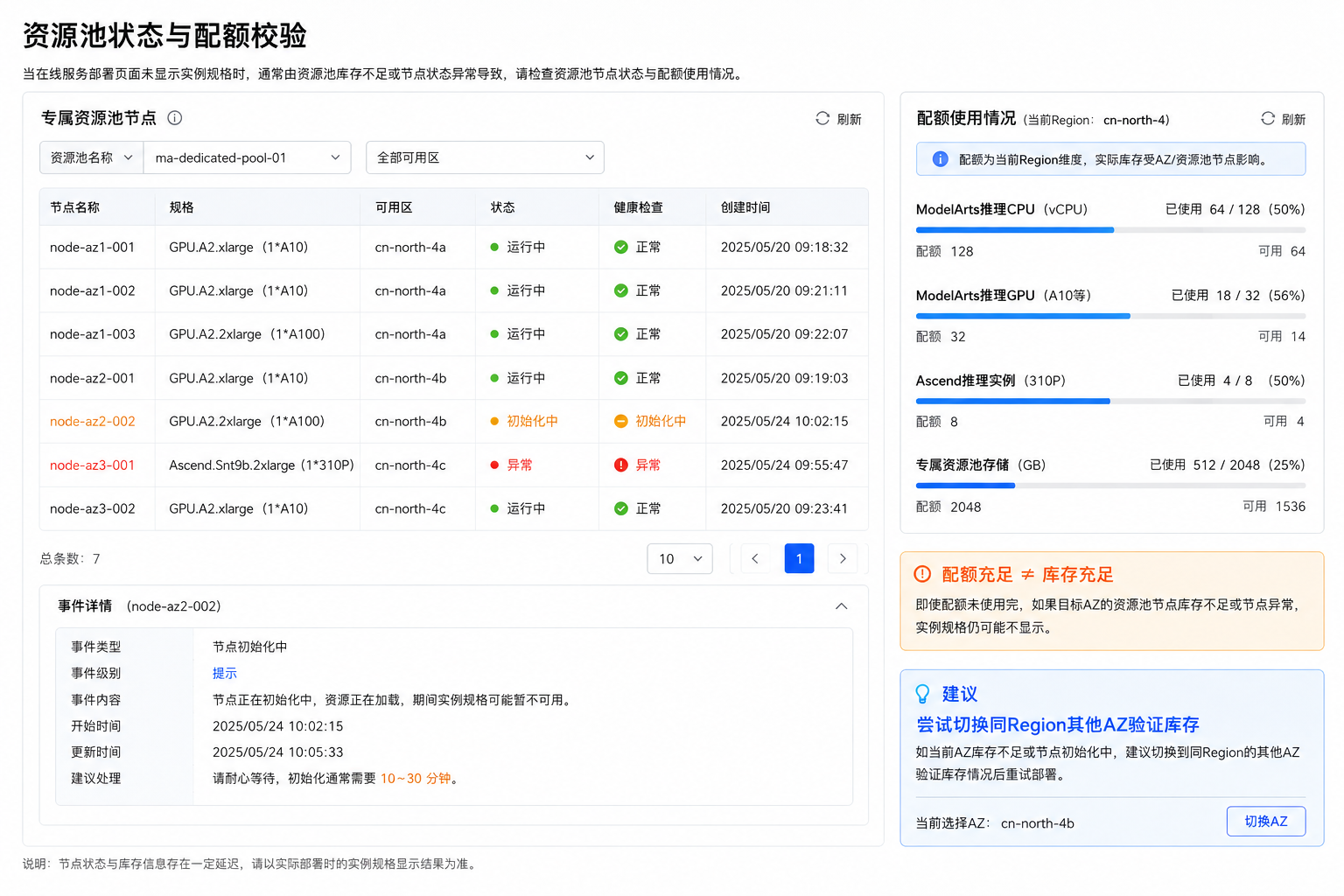Open the 资源池名称 filter type dropdown
This screenshot has width=1344, height=896.
[92, 157]
